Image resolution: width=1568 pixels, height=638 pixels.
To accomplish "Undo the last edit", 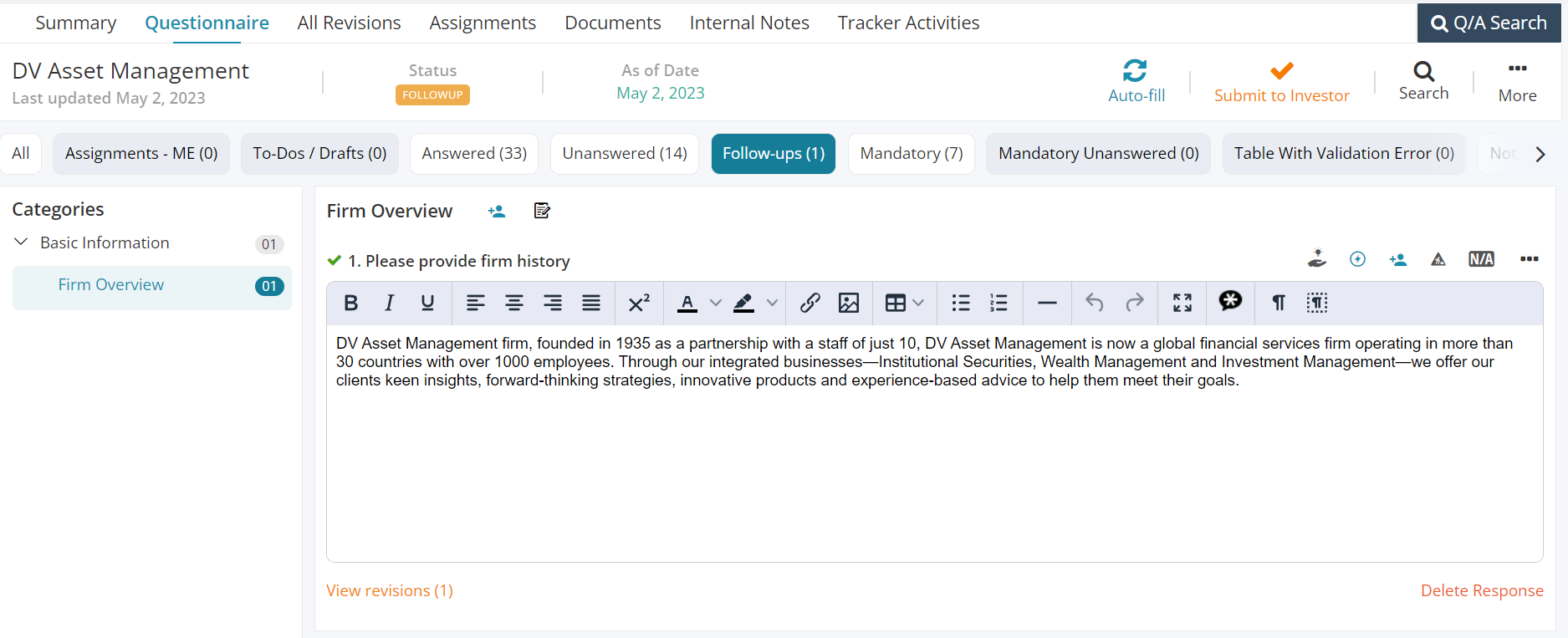I will click(x=1095, y=303).
